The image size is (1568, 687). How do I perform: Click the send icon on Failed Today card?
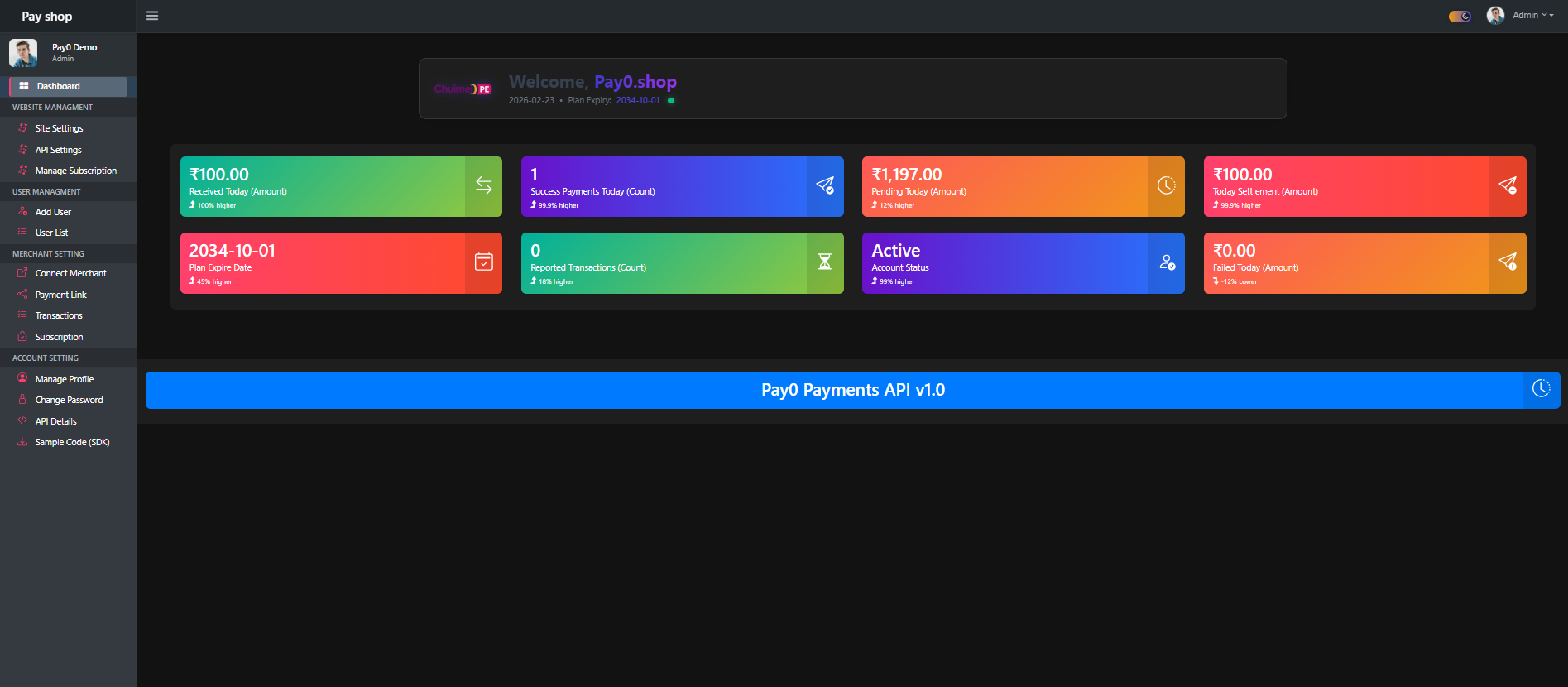1507,262
